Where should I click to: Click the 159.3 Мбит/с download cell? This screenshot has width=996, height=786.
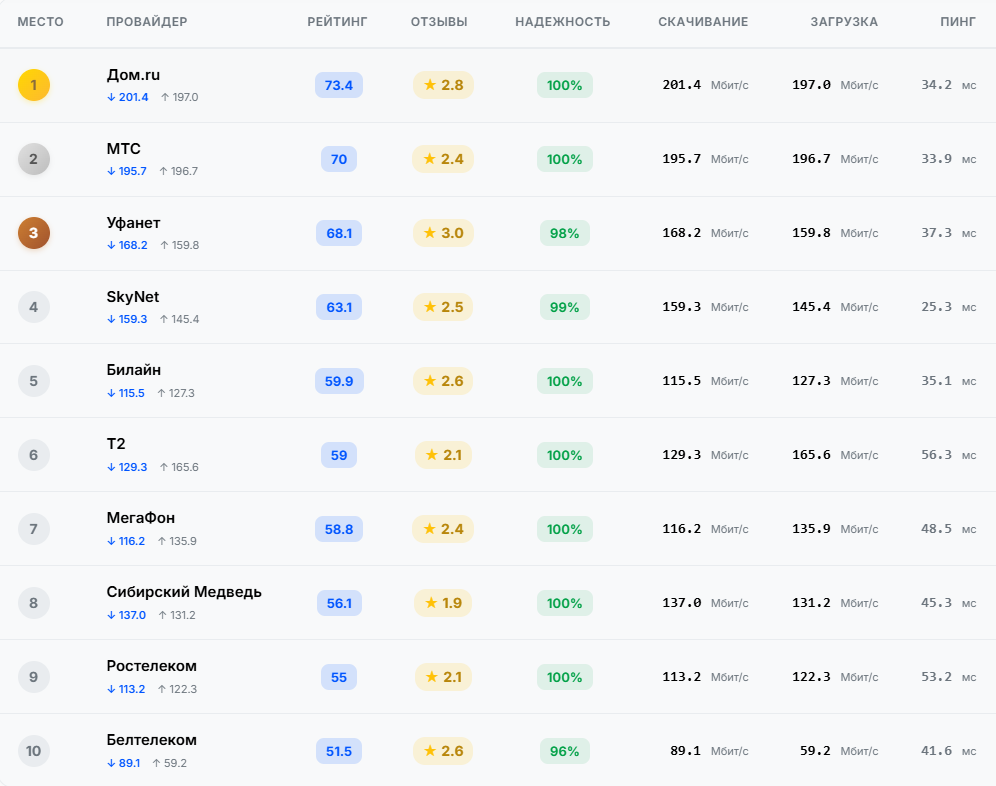click(x=706, y=307)
